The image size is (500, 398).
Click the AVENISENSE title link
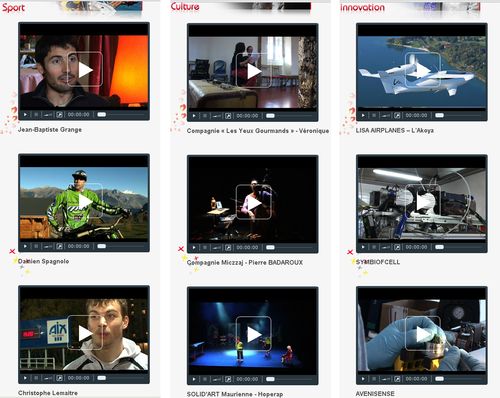click(375, 394)
